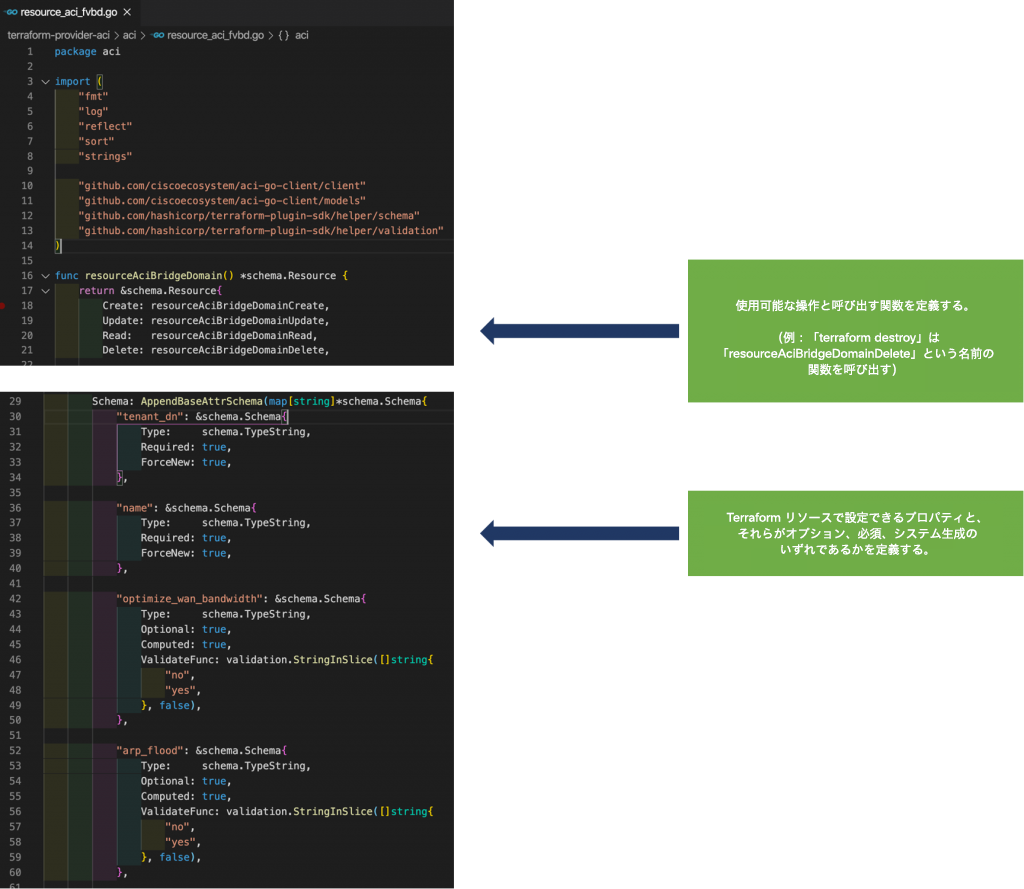Open the aci folder breadcrumb segment

129,35
